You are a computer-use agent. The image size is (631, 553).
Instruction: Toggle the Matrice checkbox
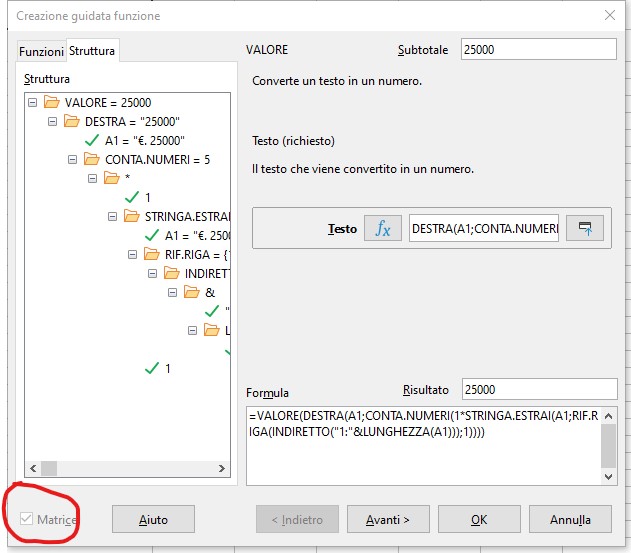point(26,520)
